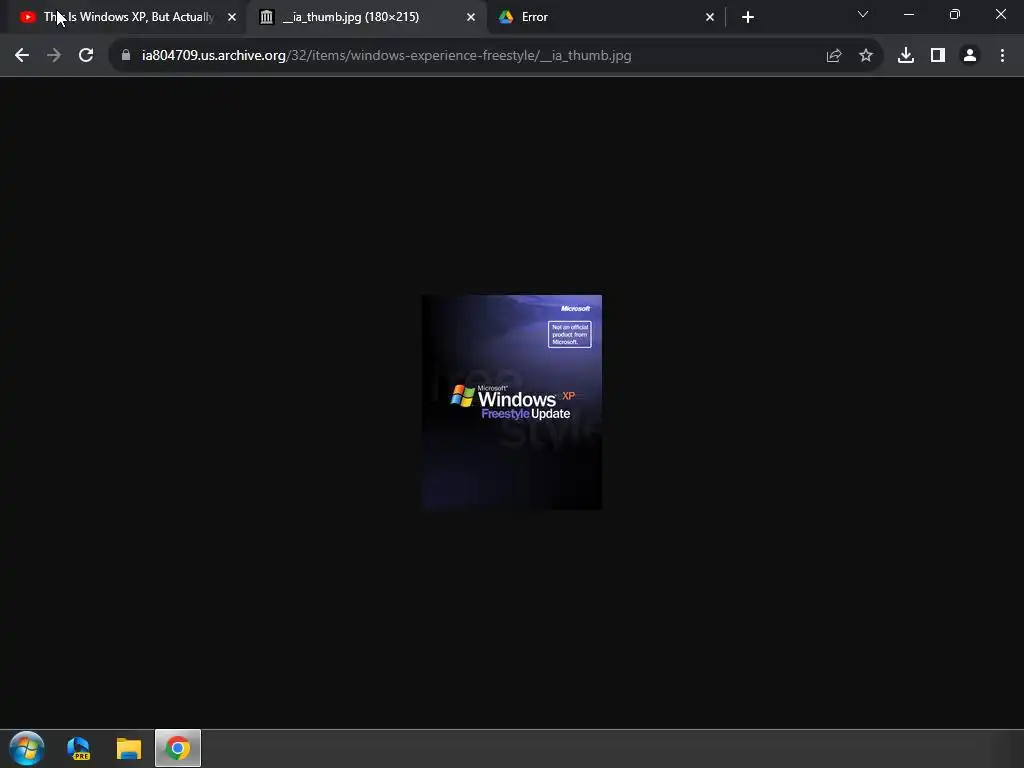This screenshot has width=1024, height=768.
Task: Click the Chrome taskbar icon
Action: point(178,748)
